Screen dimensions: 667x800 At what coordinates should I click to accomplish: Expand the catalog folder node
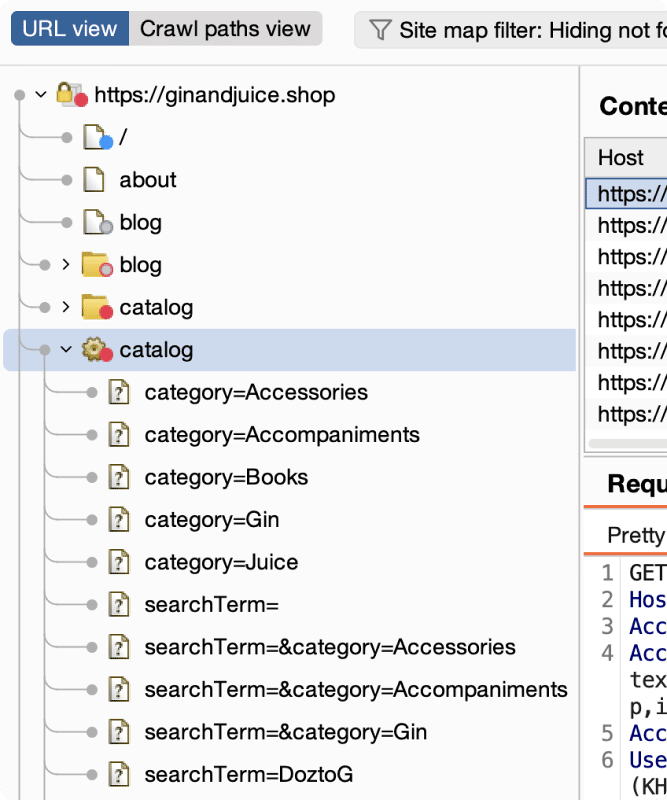pyautogui.click(x=66, y=307)
